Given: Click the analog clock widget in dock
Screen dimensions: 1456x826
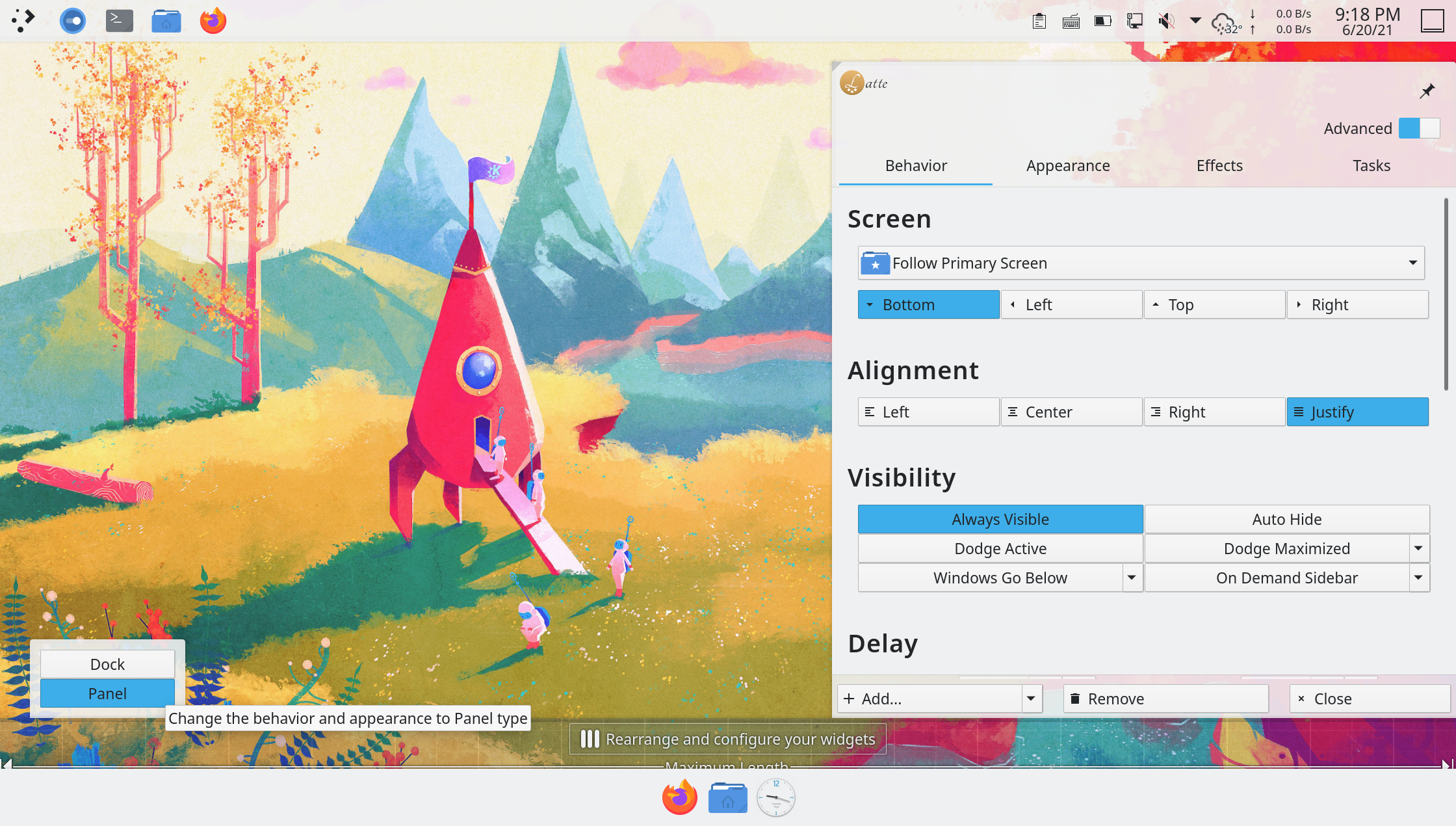Looking at the screenshot, I should point(775,797).
